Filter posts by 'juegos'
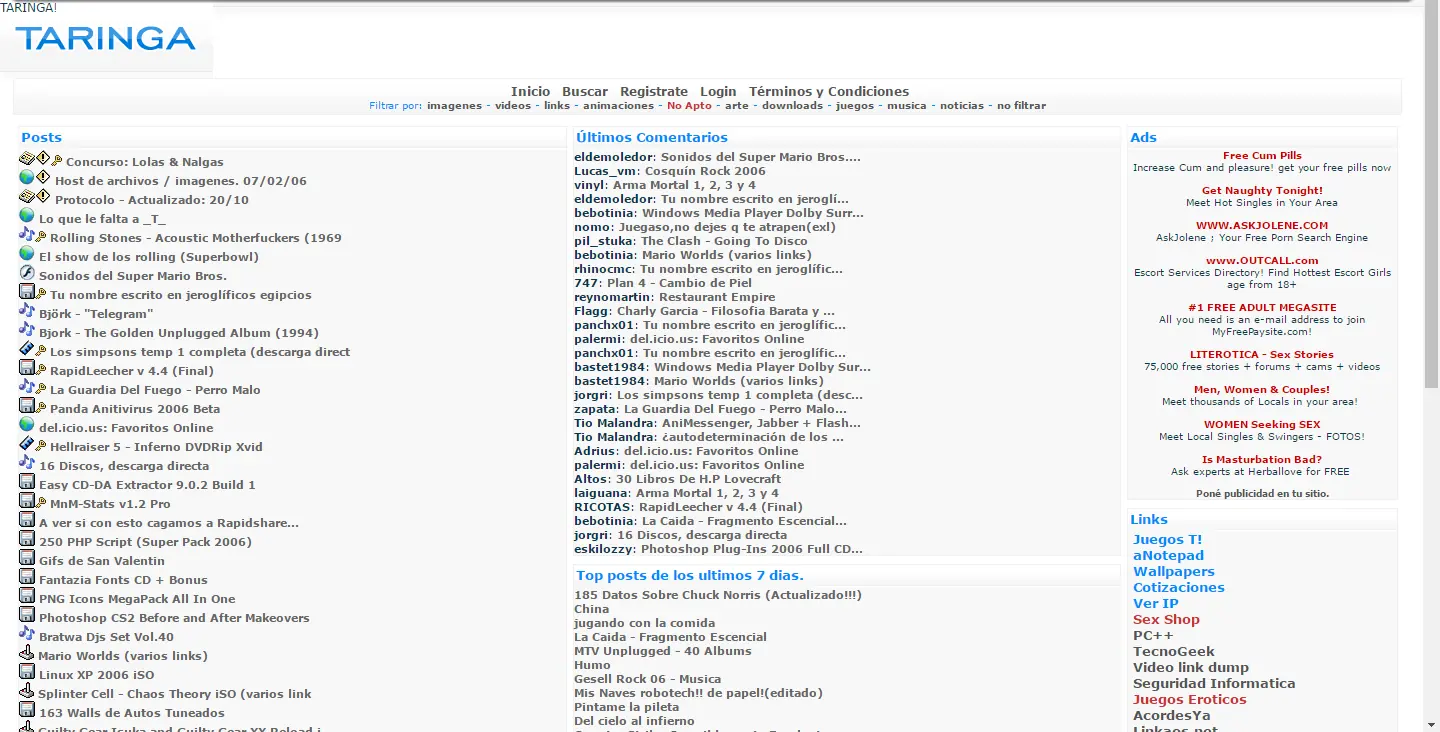Screen dimensions: 1440x732 coord(855,106)
